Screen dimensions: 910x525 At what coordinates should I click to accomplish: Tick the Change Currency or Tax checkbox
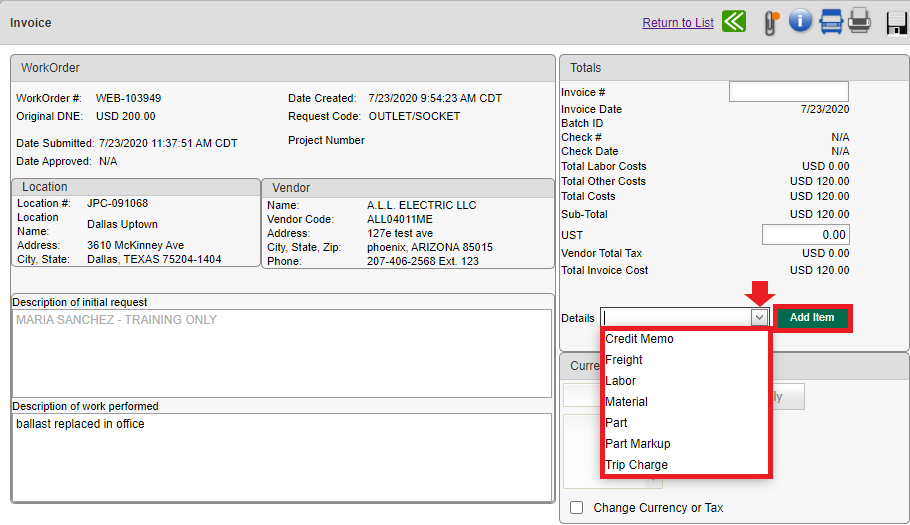pyautogui.click(x=576, y=508)
